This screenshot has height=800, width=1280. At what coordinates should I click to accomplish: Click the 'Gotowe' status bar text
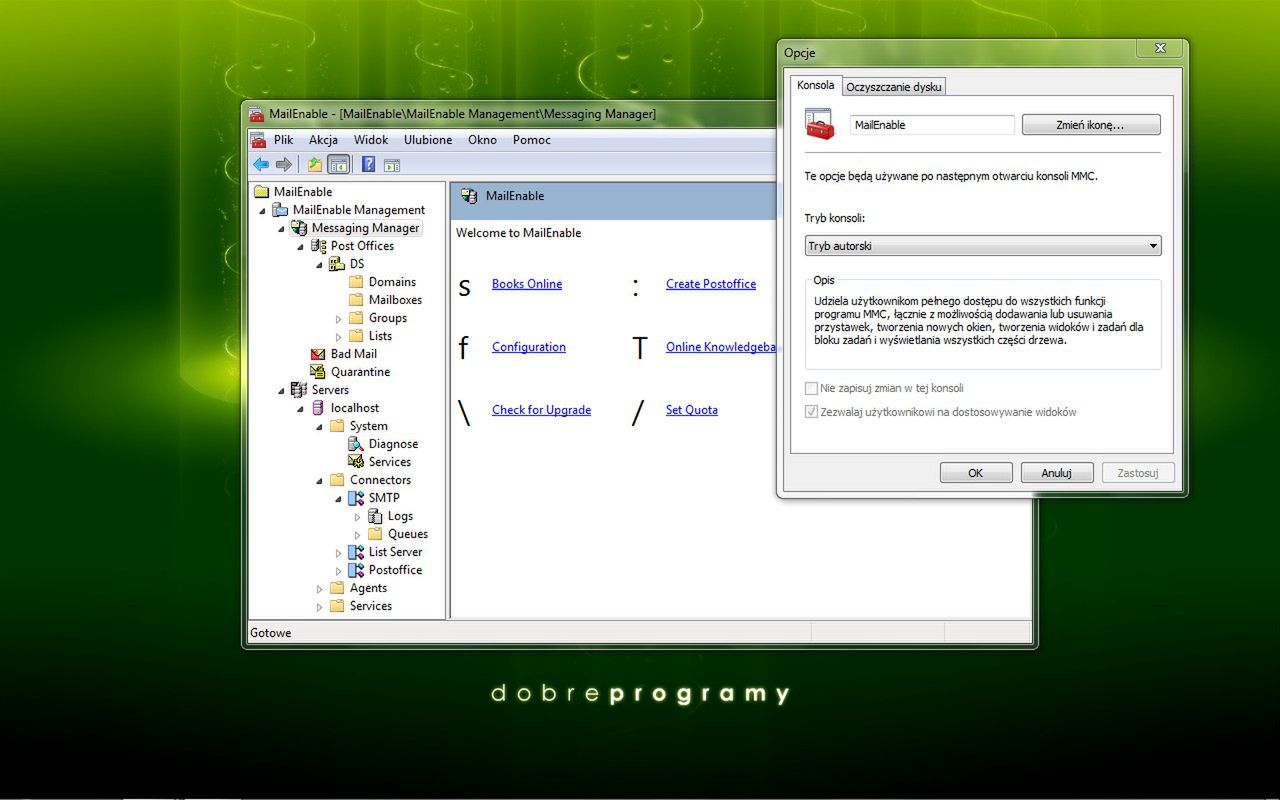pos(271,633)
